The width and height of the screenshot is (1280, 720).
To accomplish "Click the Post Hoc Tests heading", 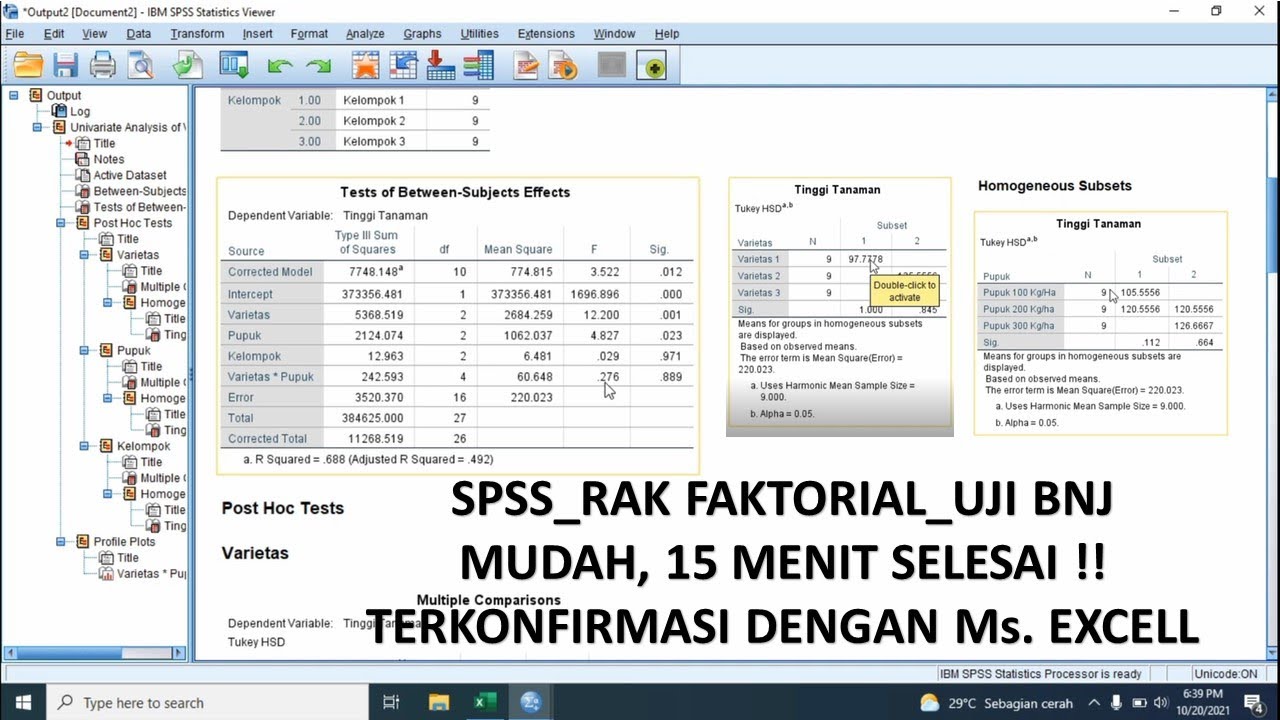I will coord(282,508).
